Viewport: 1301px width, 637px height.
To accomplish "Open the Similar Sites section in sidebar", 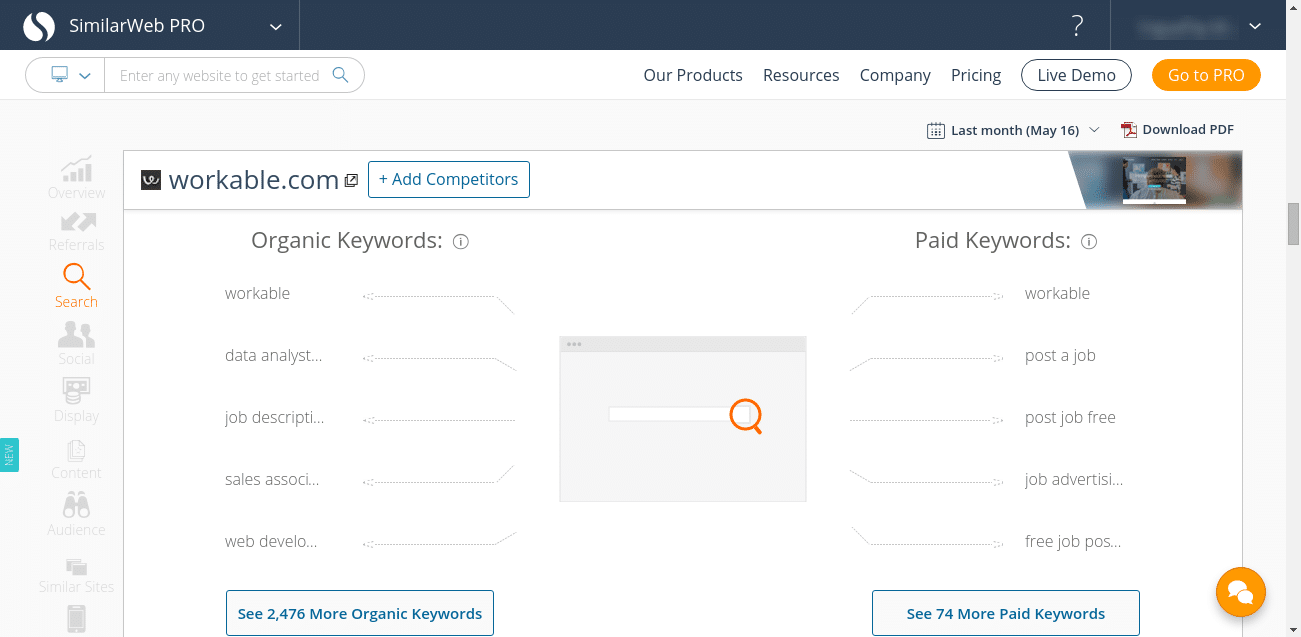I will [76, 575].
